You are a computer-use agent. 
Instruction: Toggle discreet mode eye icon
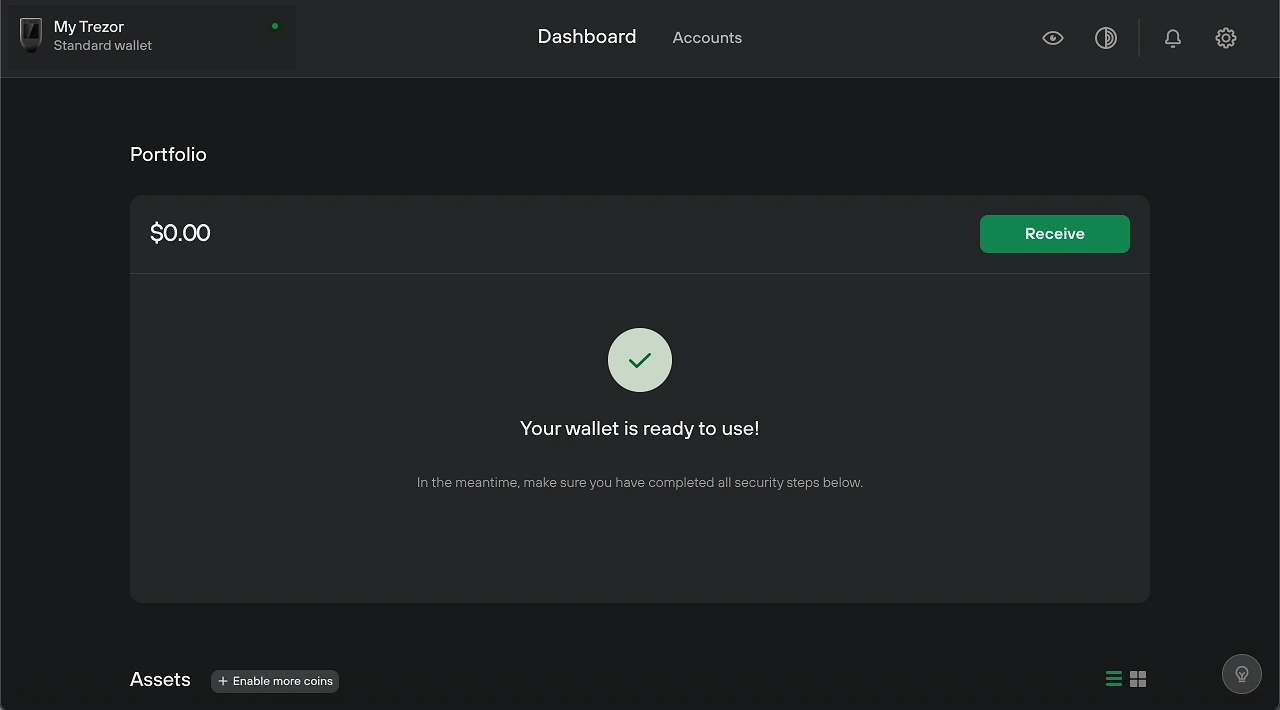click(x=1053, y=38)
